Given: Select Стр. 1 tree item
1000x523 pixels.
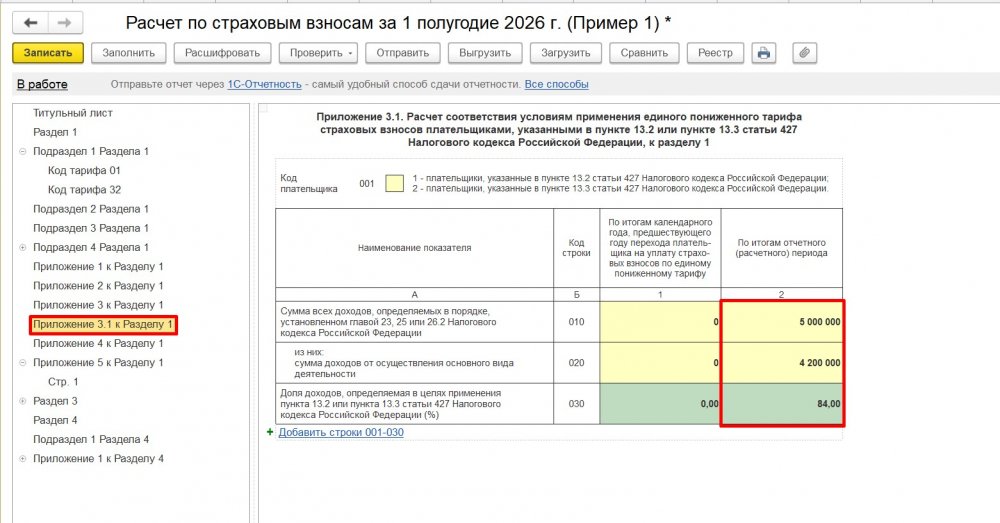Looking at the screenshot, I should click(x=63, y=381).
